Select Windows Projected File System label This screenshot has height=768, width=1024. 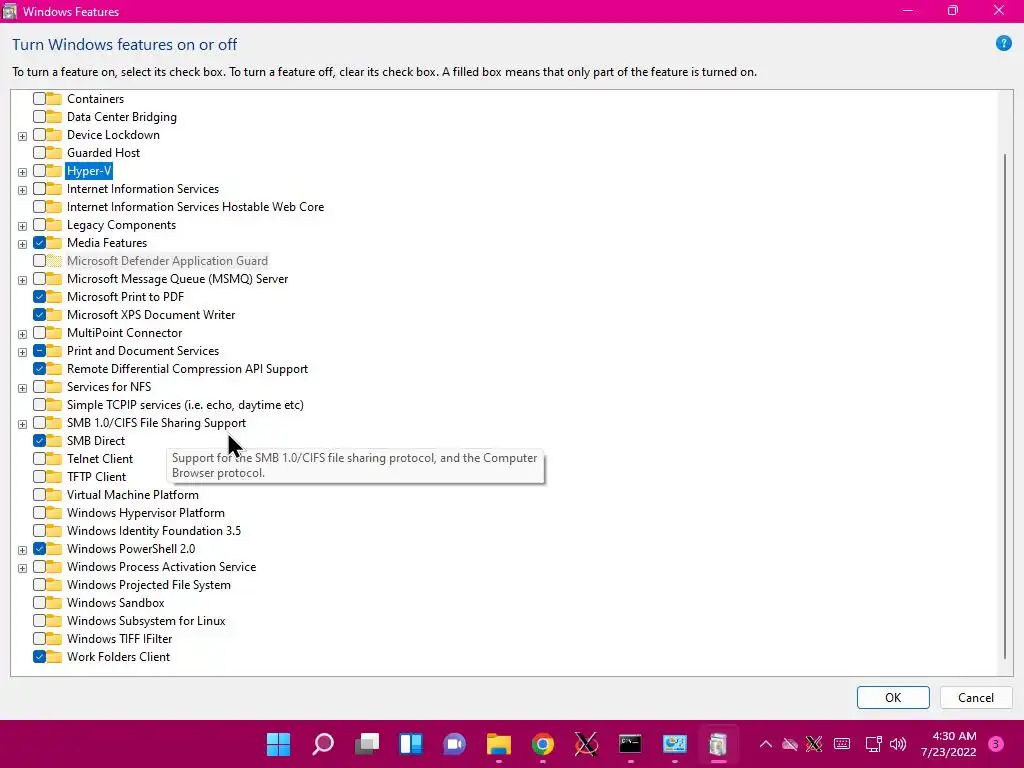coord(148,585)
